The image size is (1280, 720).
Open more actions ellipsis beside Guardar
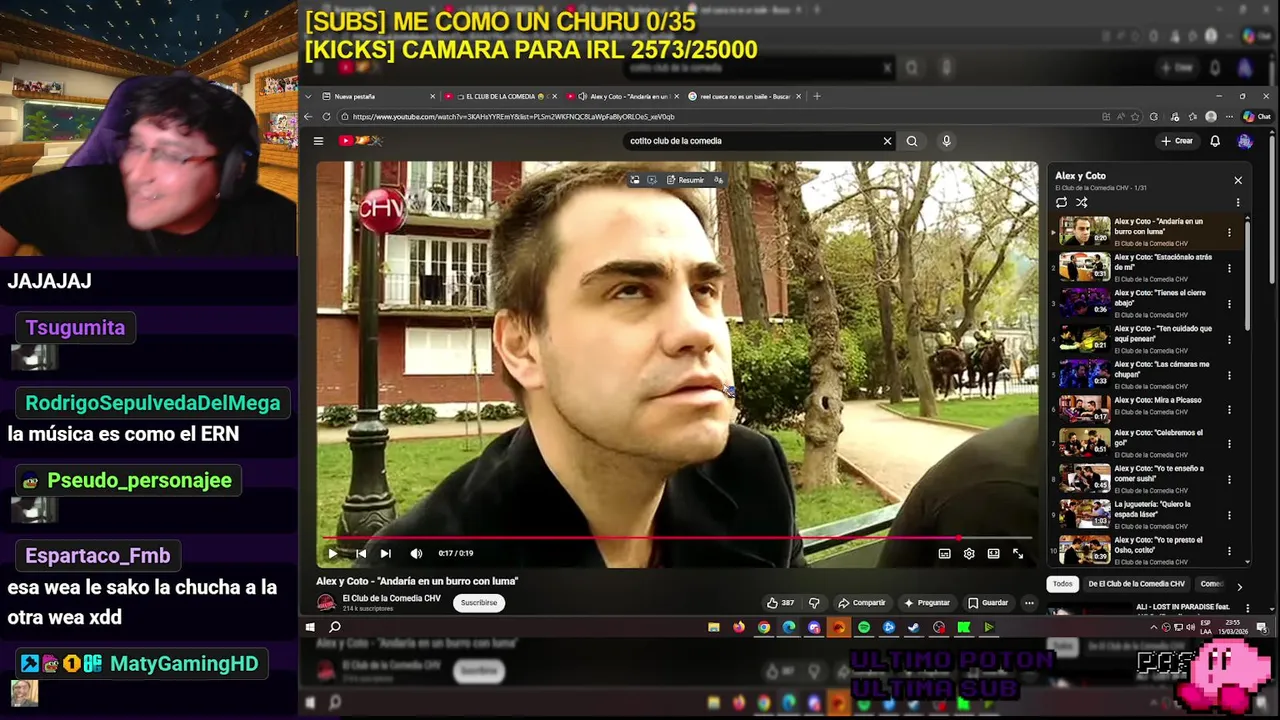1029,603
